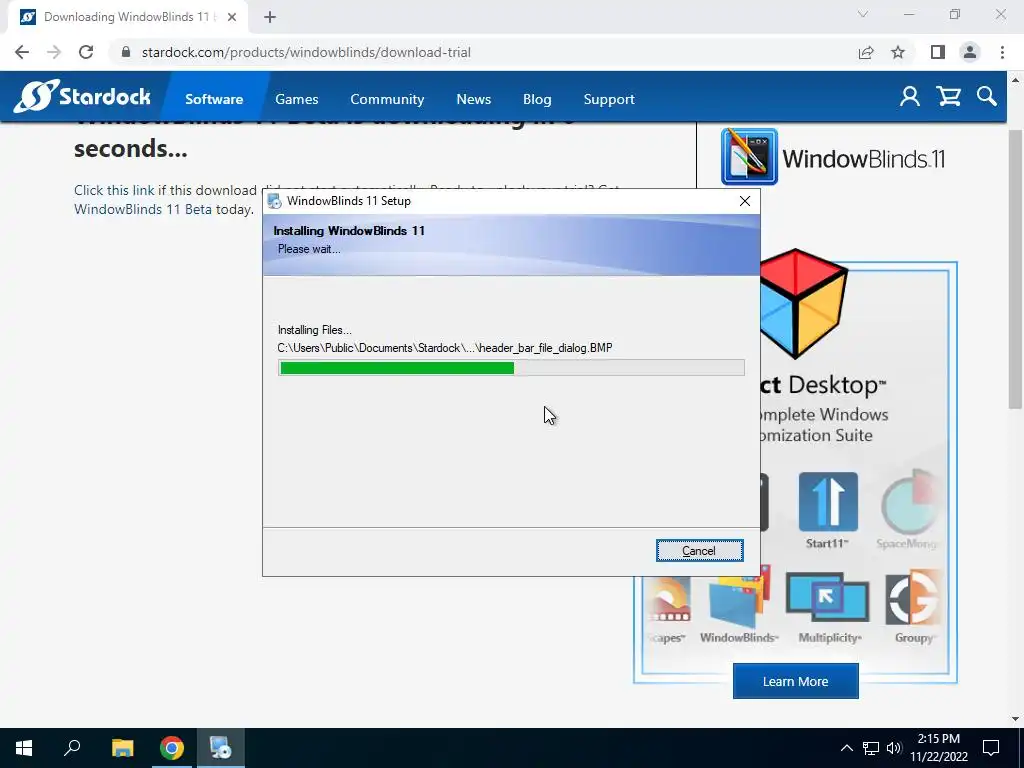Open Windows taskbar search

pyautogui.click(x=72, y=748)
